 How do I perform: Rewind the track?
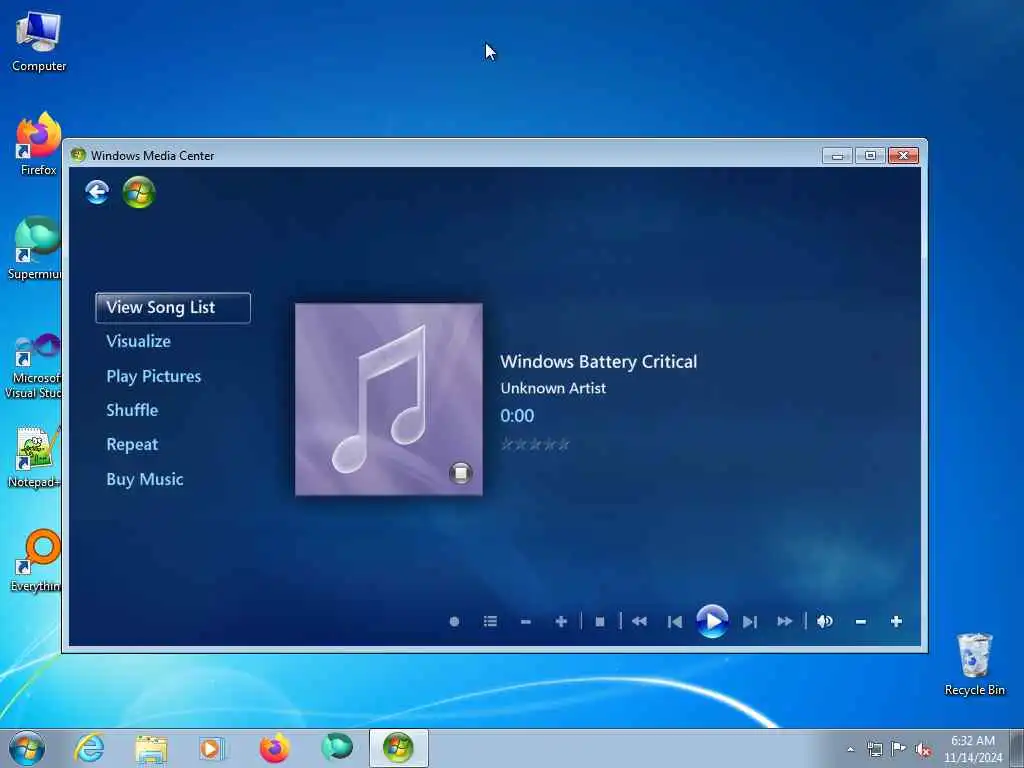(639, 622)
